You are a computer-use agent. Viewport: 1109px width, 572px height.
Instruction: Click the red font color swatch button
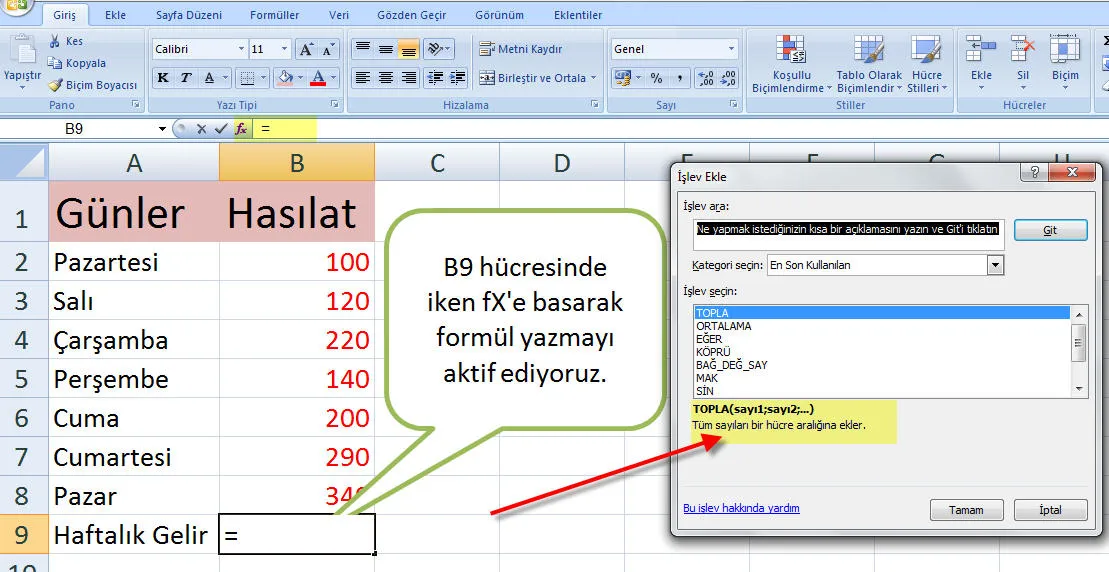tap(318, 78)
